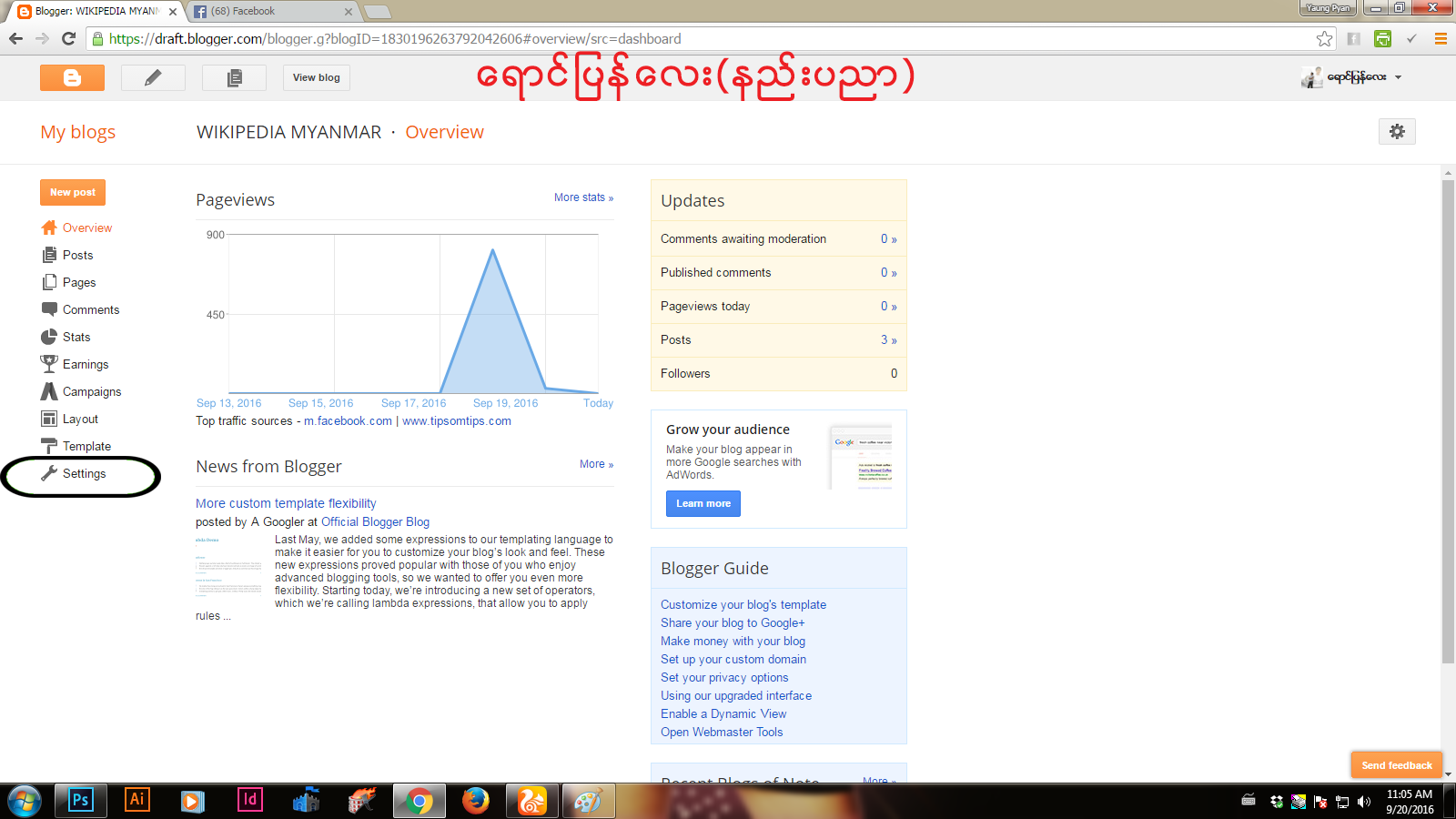Open the Chrome hamburger menu
The image size is (1456, 819).
(1441, 38)
